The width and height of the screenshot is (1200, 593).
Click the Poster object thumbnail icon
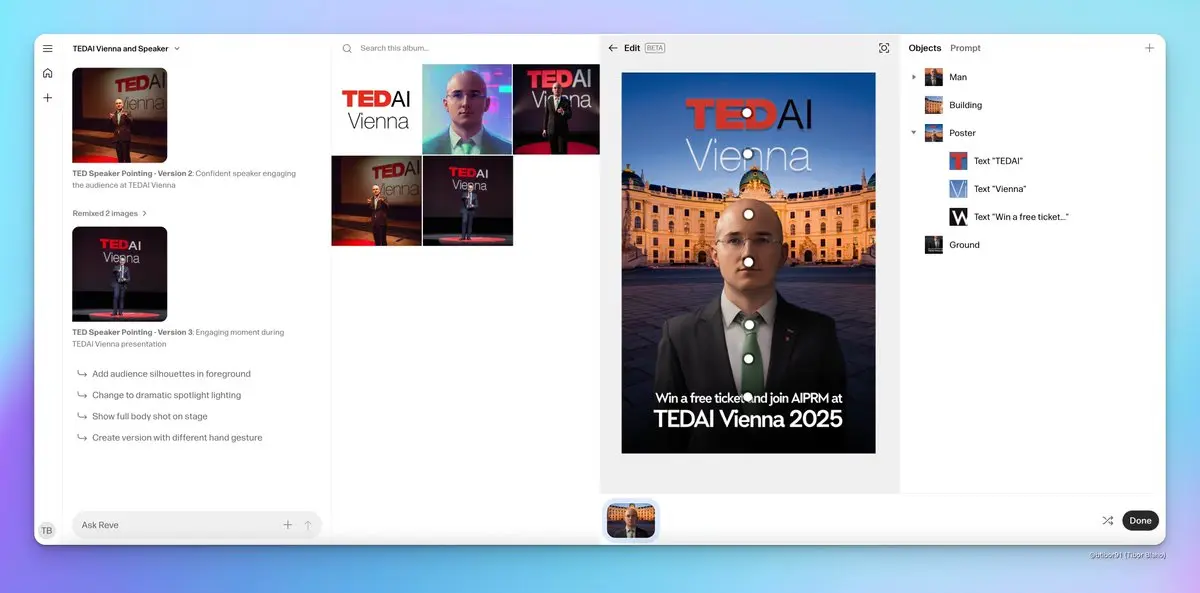(934, 133)
